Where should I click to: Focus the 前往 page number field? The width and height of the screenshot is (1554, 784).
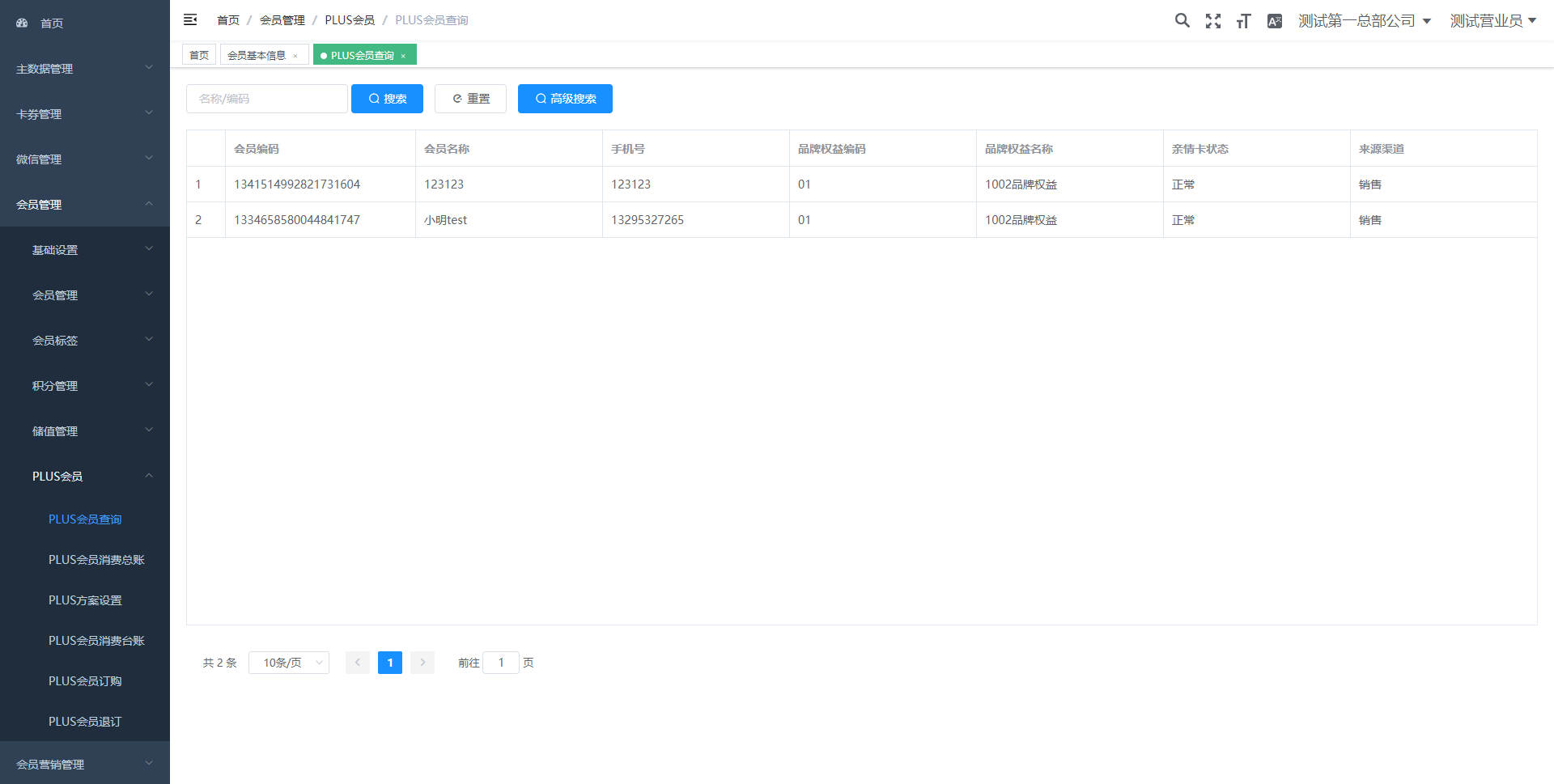click(x=501, y=663)
